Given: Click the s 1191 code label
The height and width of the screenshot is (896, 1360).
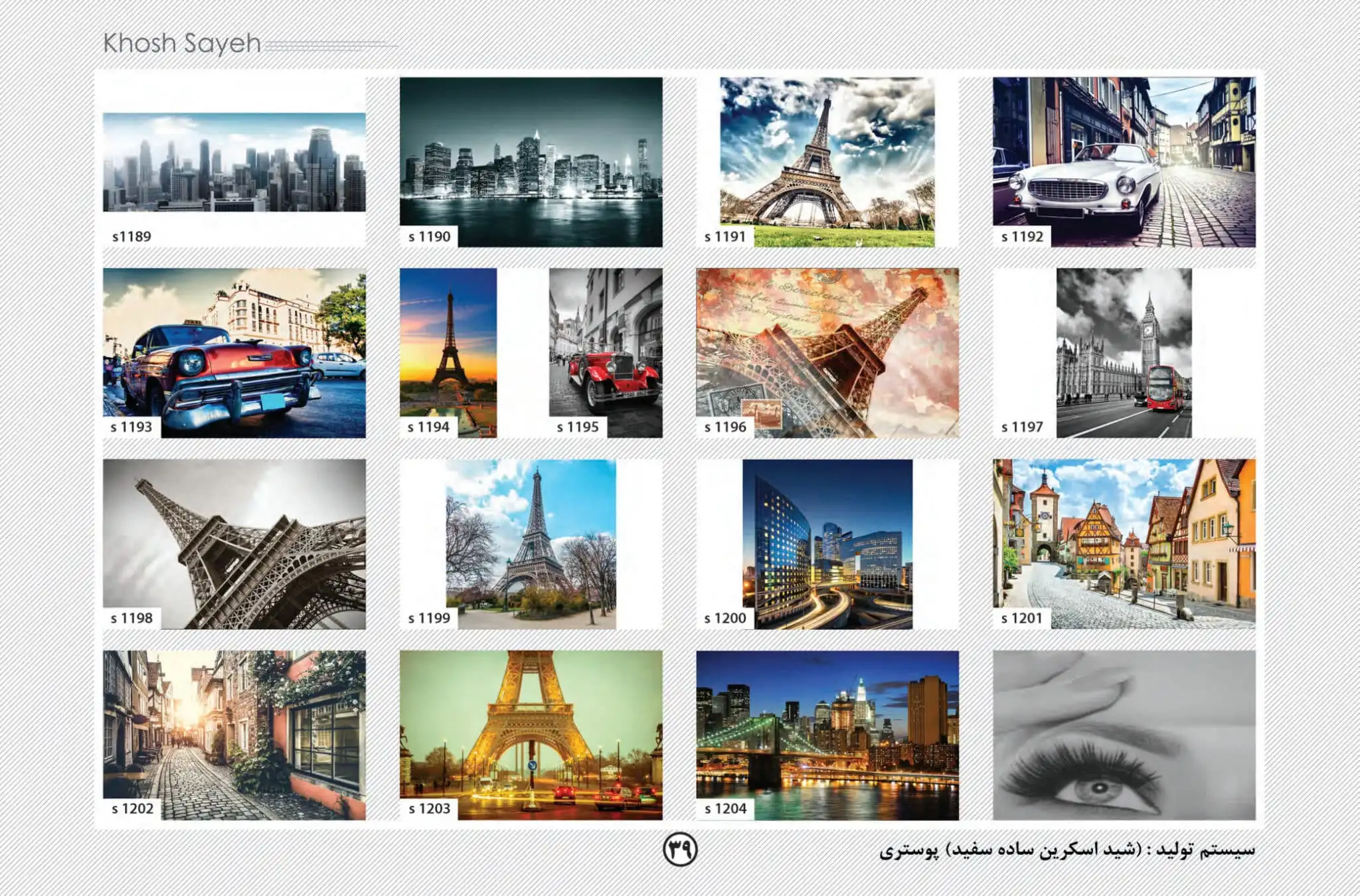Looking at the screenshot, I should 725,236.
